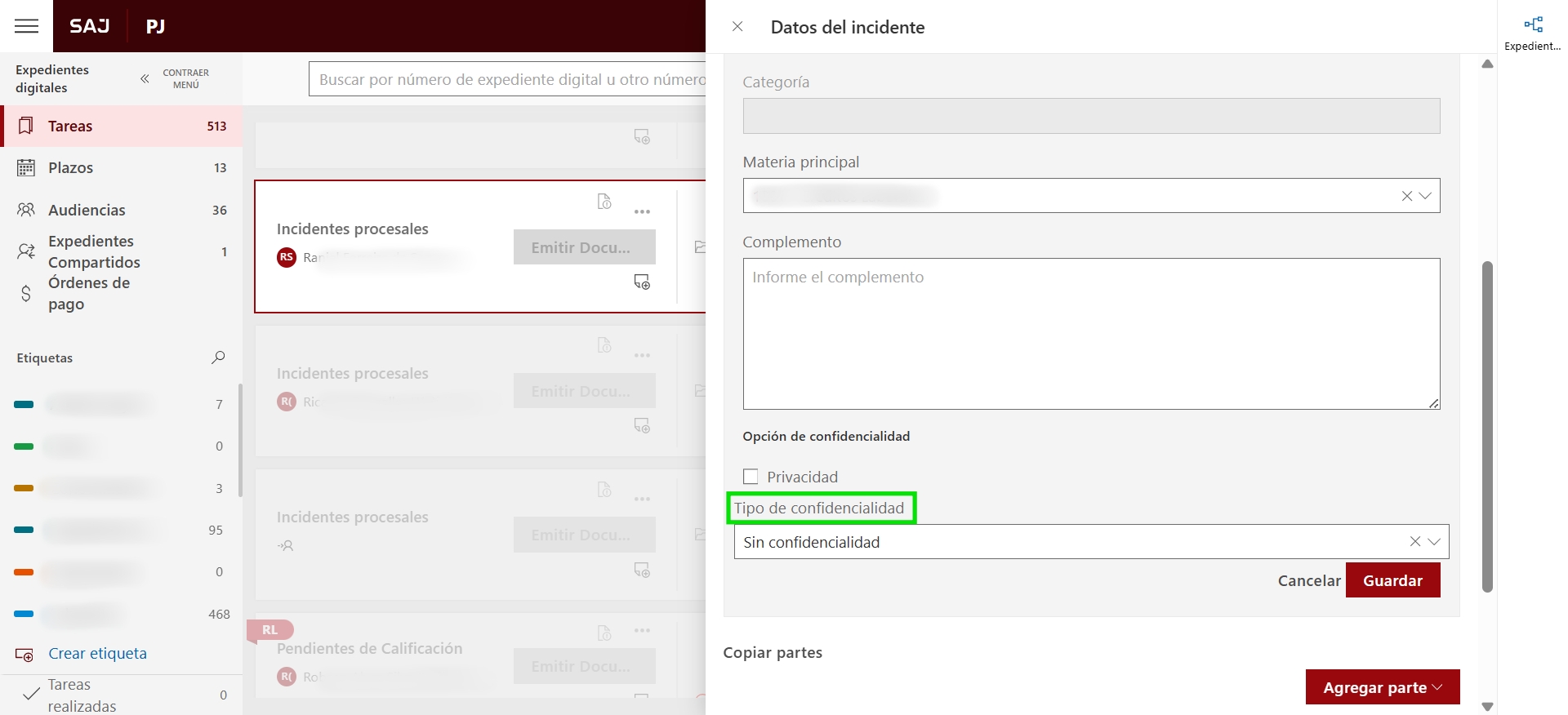The image size is (1568, 715).
Task: Open the Tipo de confidencialidad dropdown
Action: coord(1434,542)
